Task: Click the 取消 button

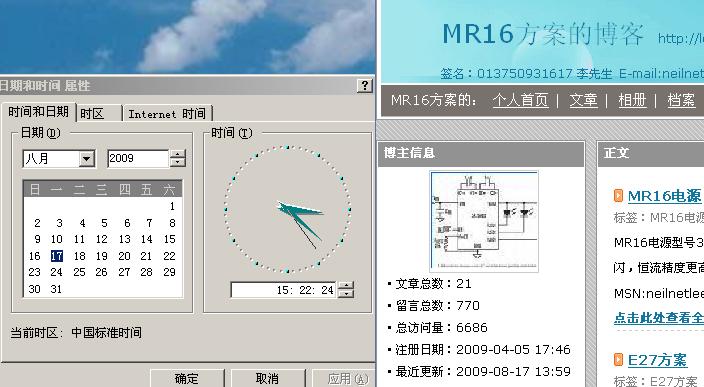Action: coord(268,378)
